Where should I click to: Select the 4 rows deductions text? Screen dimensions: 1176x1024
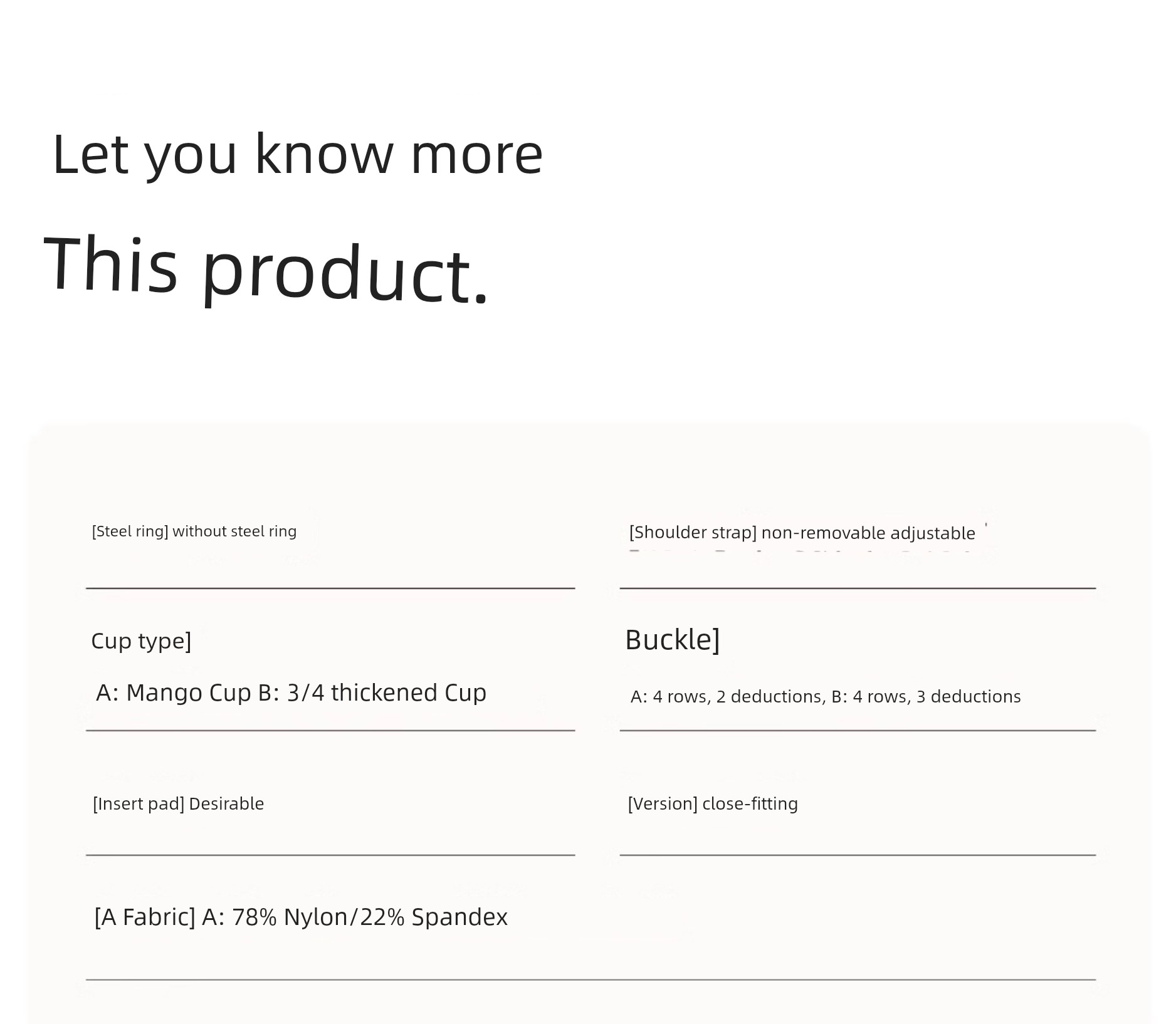(826, 697)
